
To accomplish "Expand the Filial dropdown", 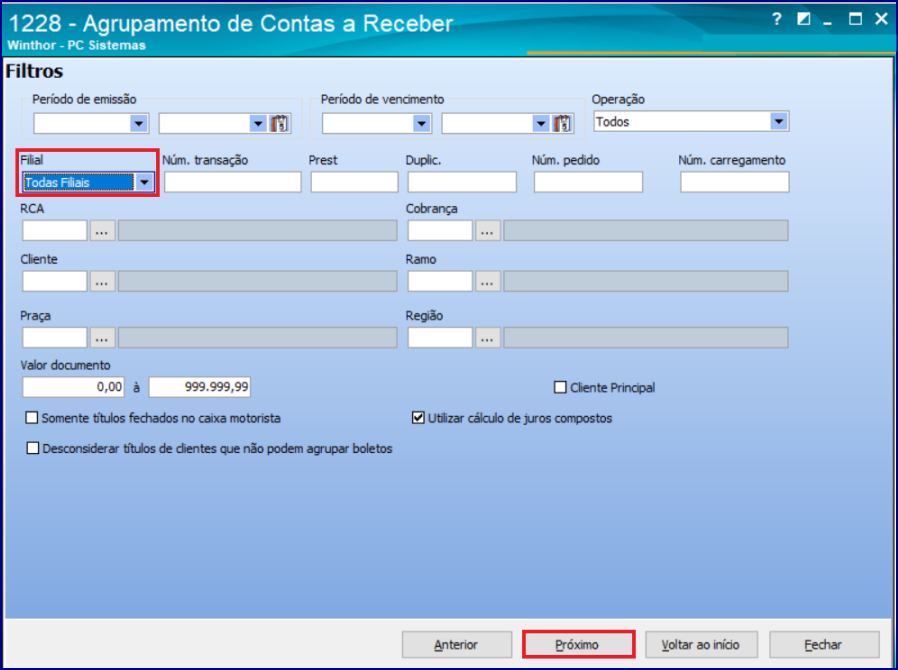I will (144, 182).
